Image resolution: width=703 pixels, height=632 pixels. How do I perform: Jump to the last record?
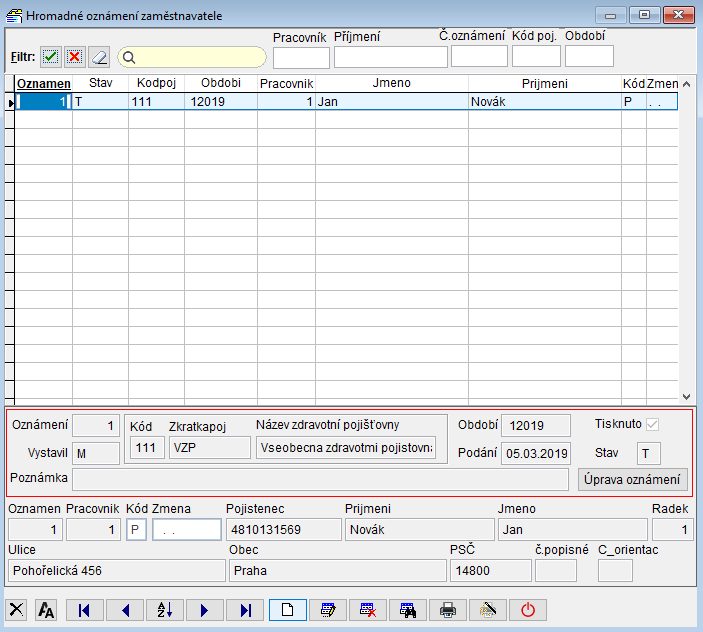(x=245, y=610)
